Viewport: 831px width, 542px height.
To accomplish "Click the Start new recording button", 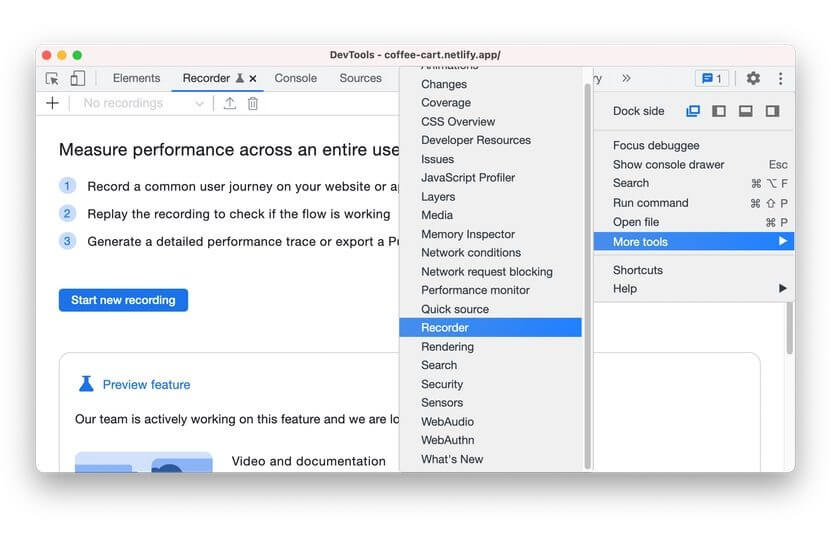I will pyautogui.click(x=123, y=300).
